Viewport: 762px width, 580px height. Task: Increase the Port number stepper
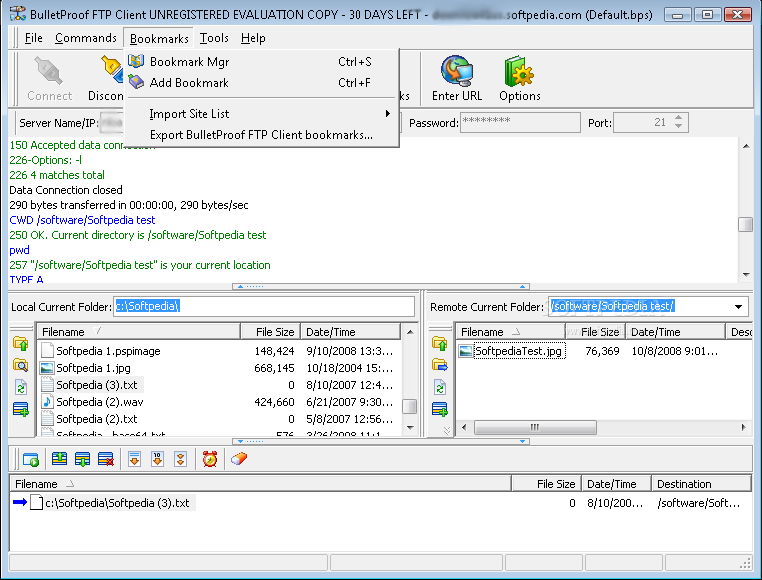(678, 118)
